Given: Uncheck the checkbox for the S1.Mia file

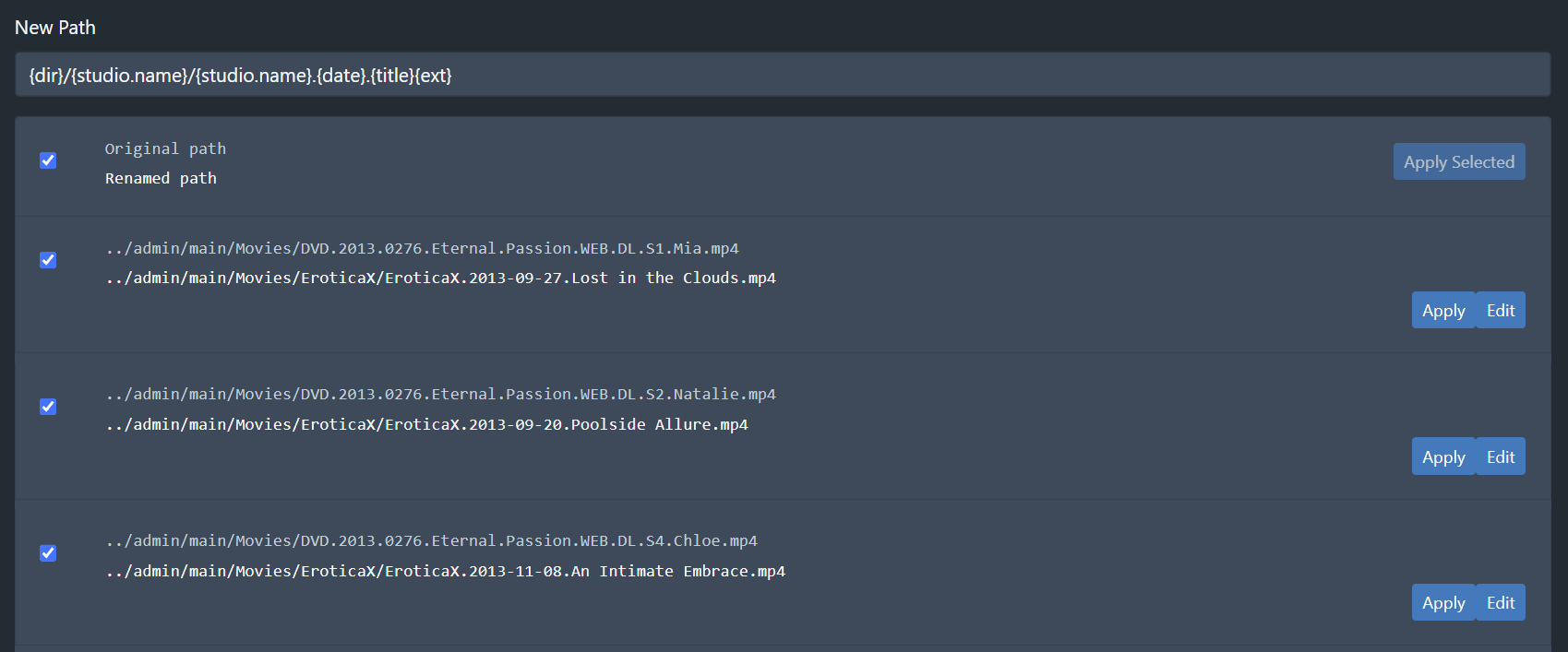Looking at the screenshot, I should [48, 260].
